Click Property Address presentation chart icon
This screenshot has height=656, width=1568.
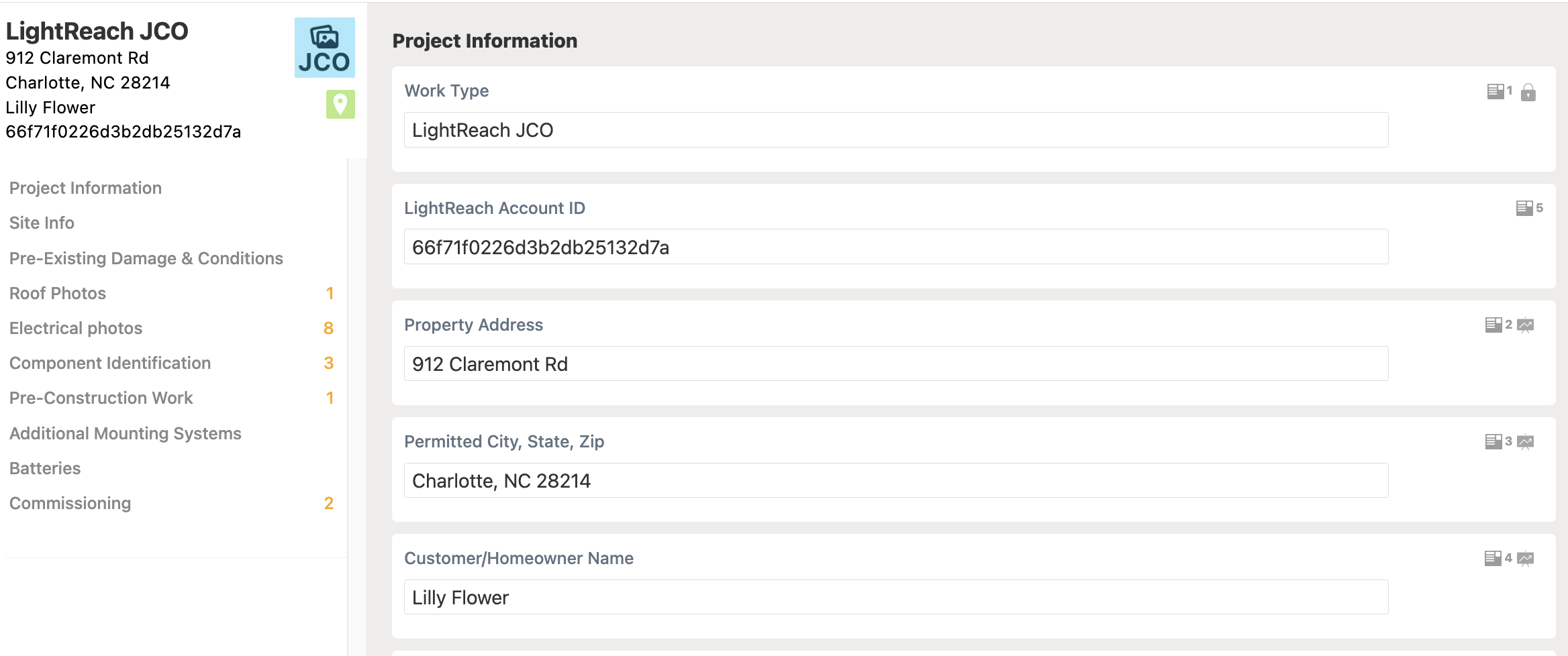pyautogui.click(x=1526, y=325)
